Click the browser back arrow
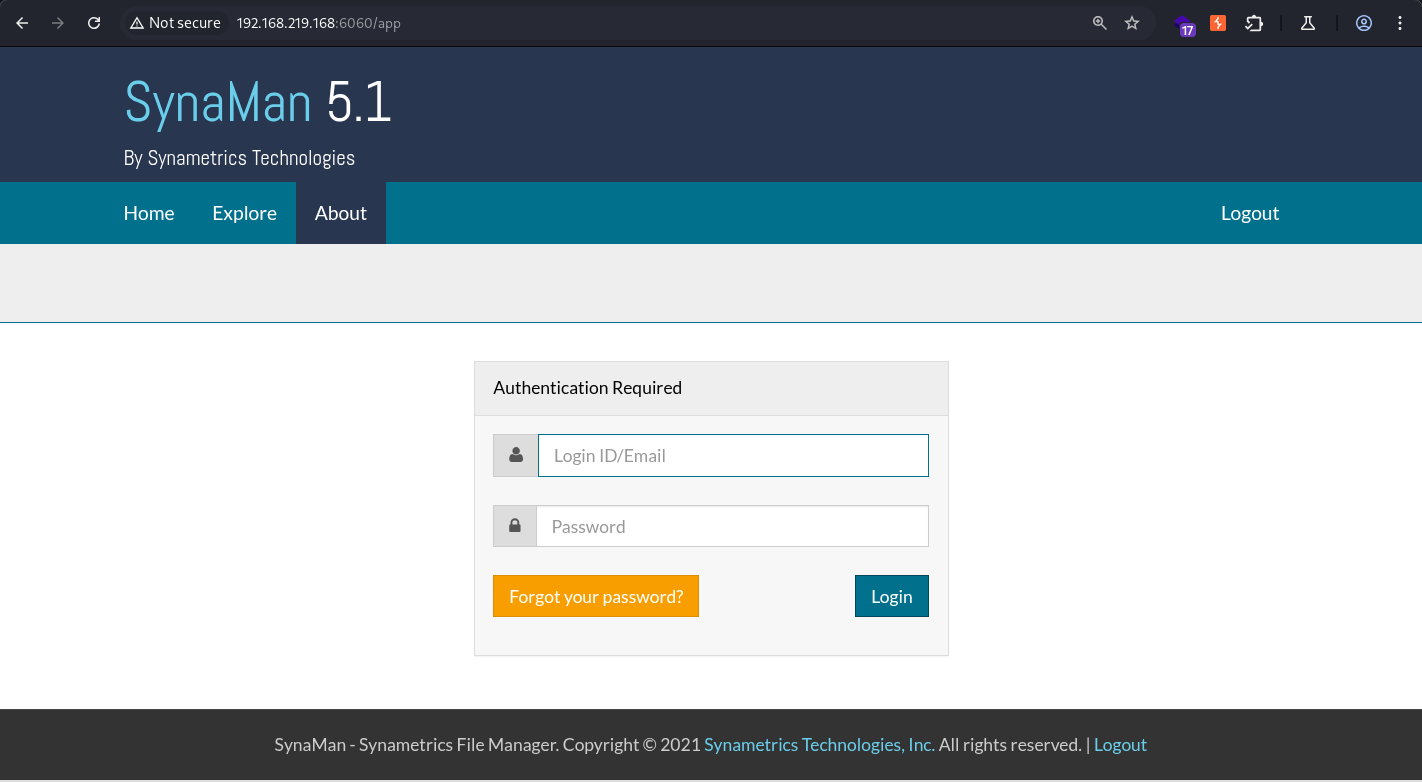Image resolution: width=1422 pixels, height=782 pixels. click(x=22, y=23)
